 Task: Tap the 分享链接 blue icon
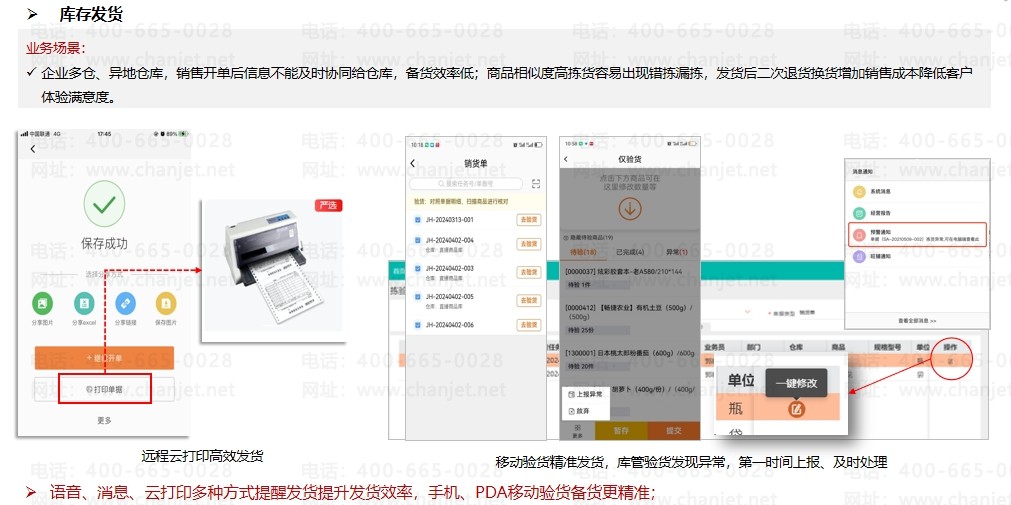tap(126, 302)
